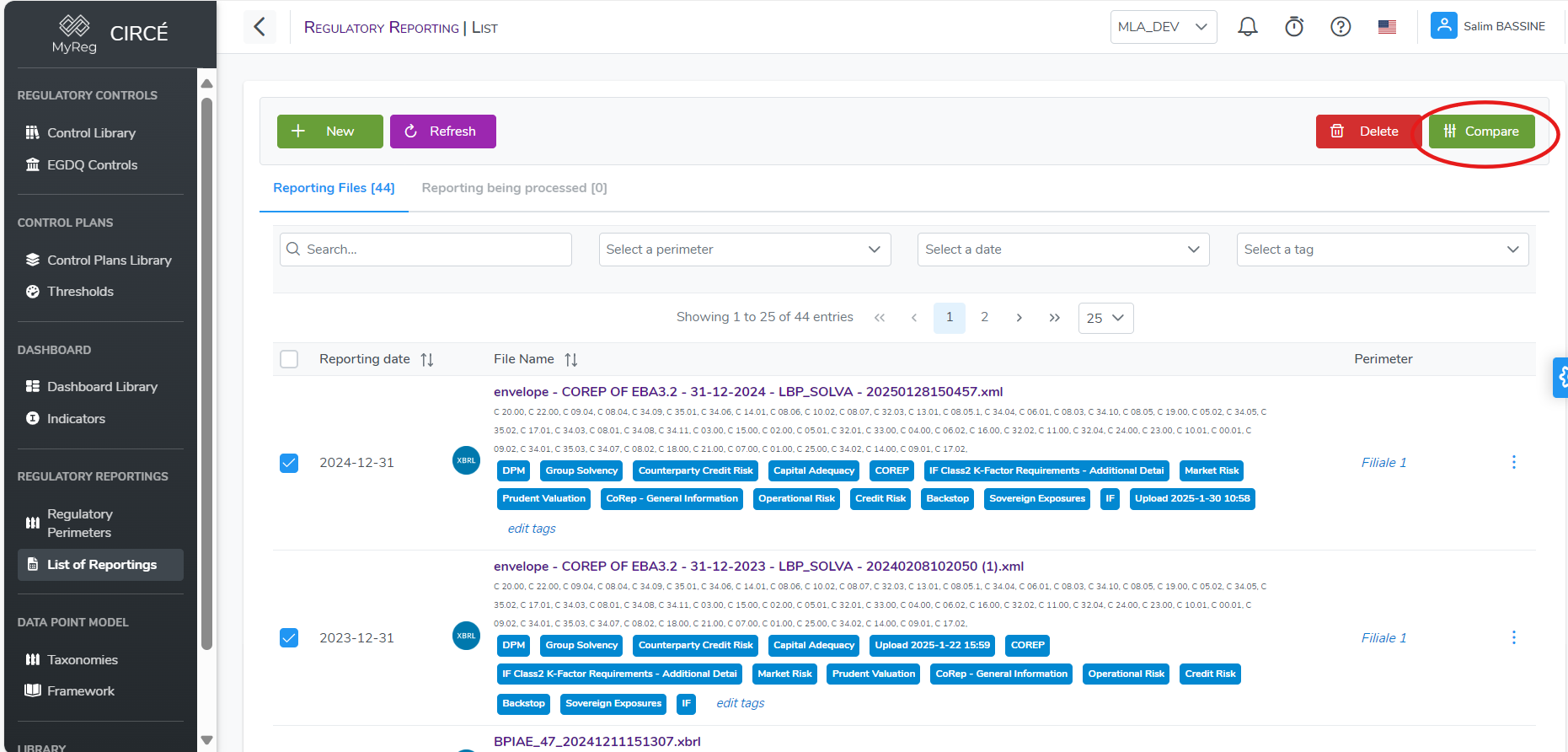Open Regulatory Perimeters
This screenshot has width=1568, height=752.
tap(79, 523)
